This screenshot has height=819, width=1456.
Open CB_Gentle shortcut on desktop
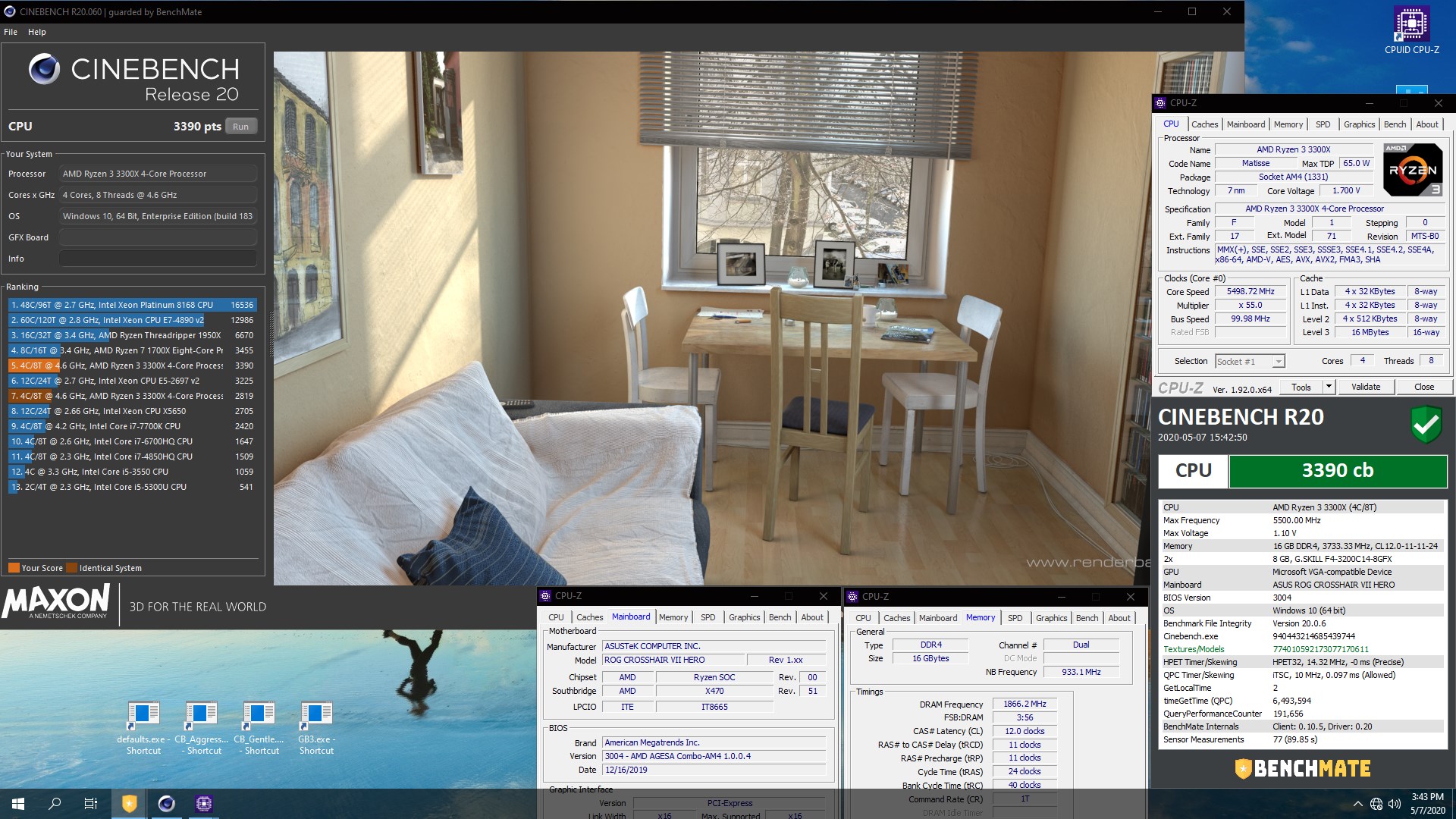point(259,728)
